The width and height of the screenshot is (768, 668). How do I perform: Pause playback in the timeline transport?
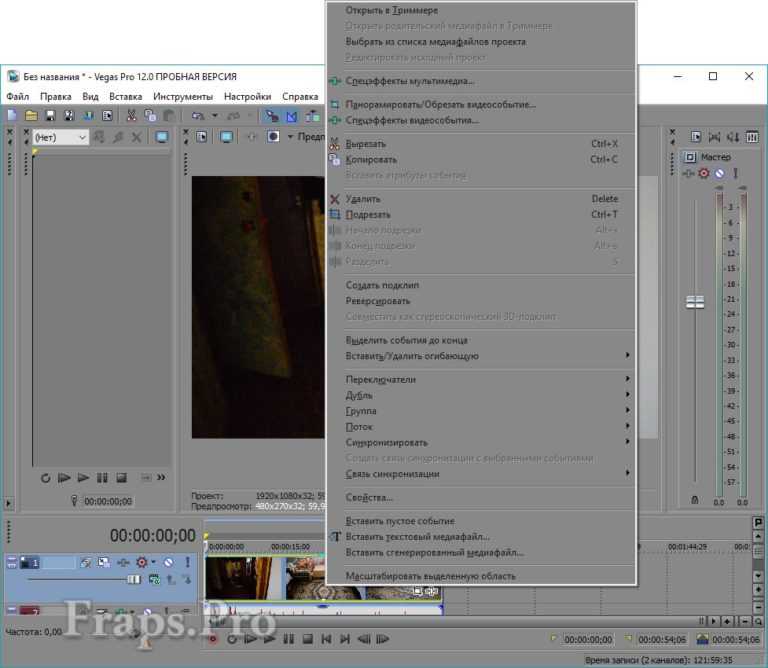288,639
